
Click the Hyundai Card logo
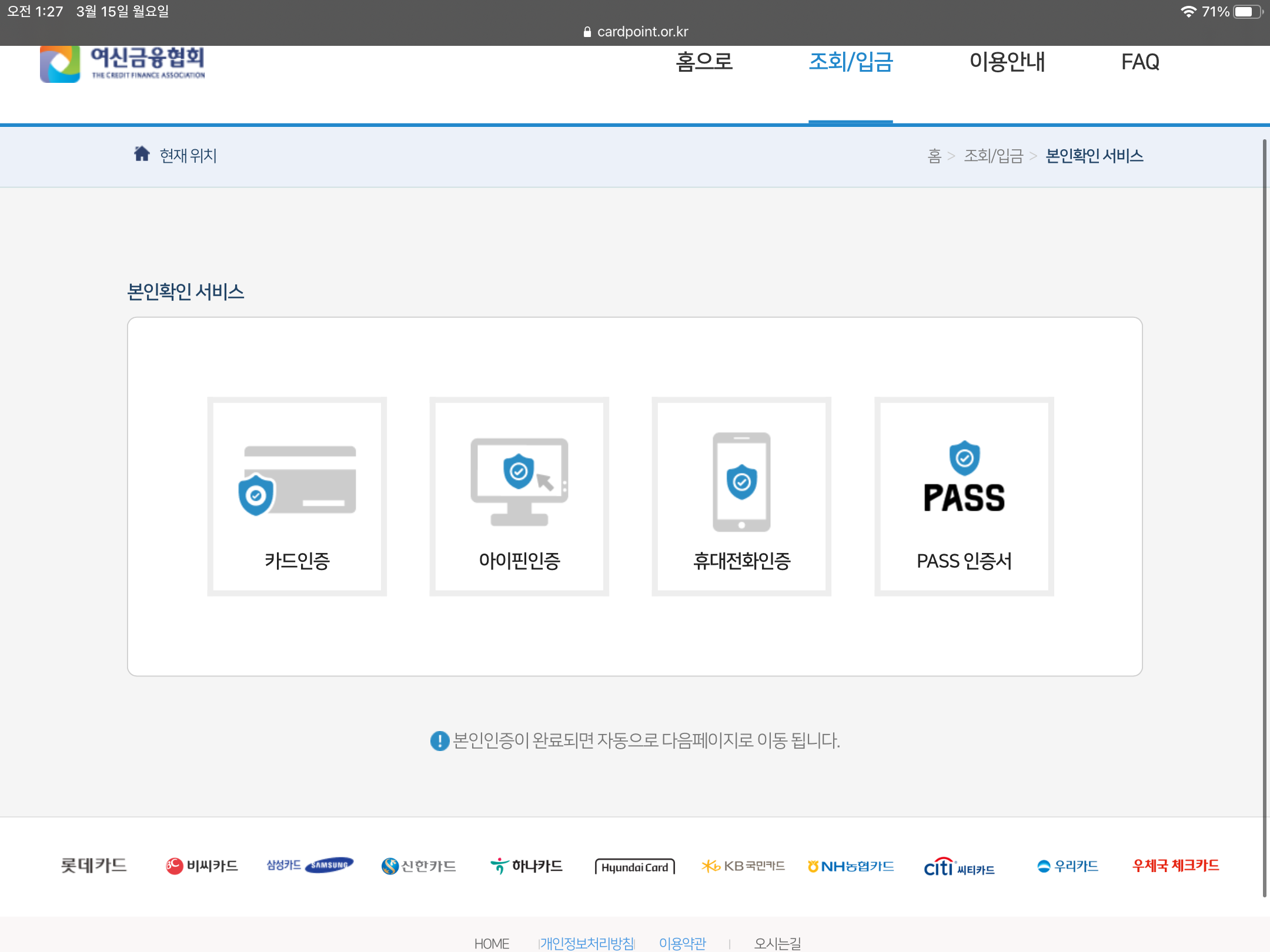click(x=635, y=867)
